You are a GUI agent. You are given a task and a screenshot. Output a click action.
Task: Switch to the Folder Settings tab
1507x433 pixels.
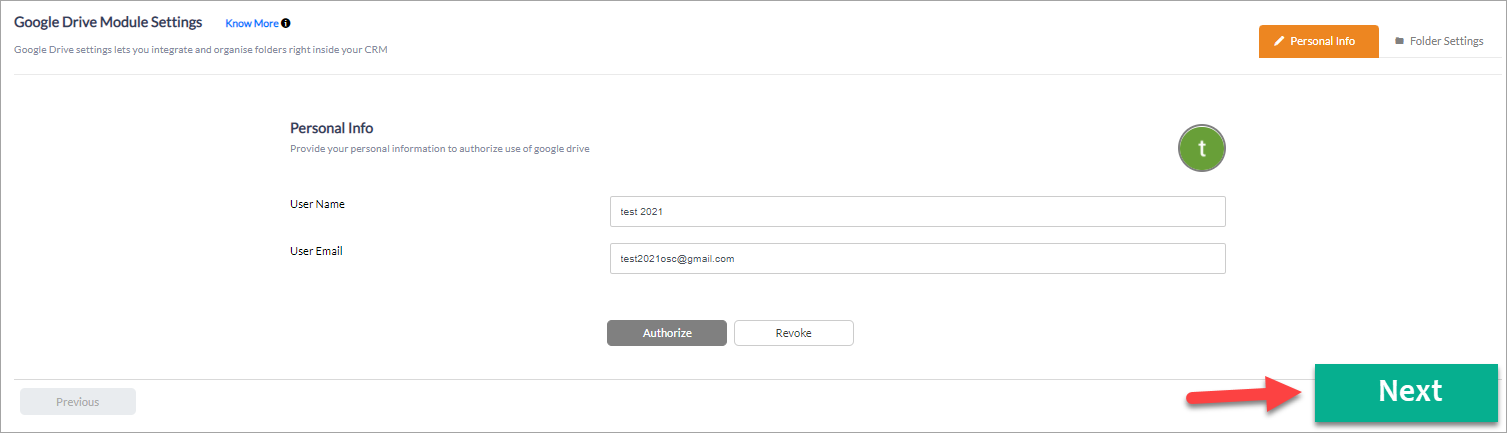1439,41
